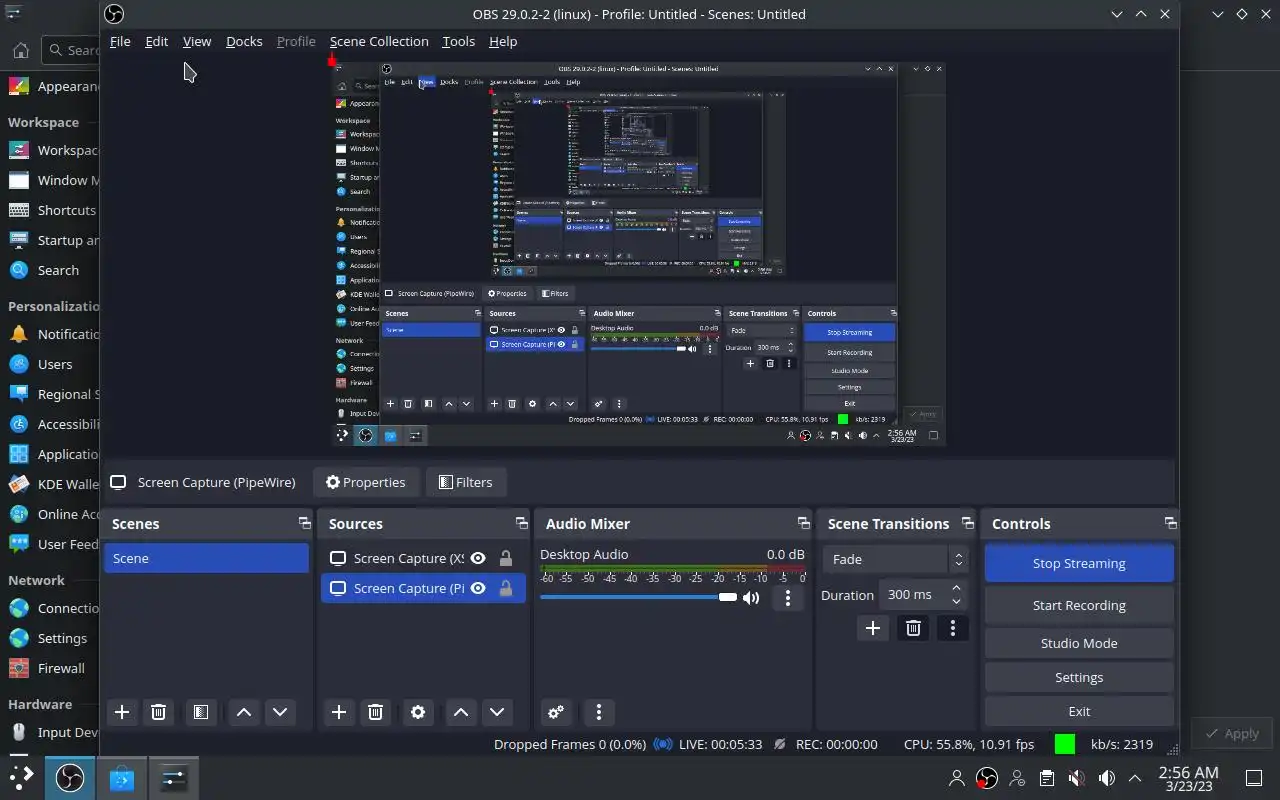Enable Studio Mode
Viewport: 1280px width, 800px height.
tap(1079, 643)
